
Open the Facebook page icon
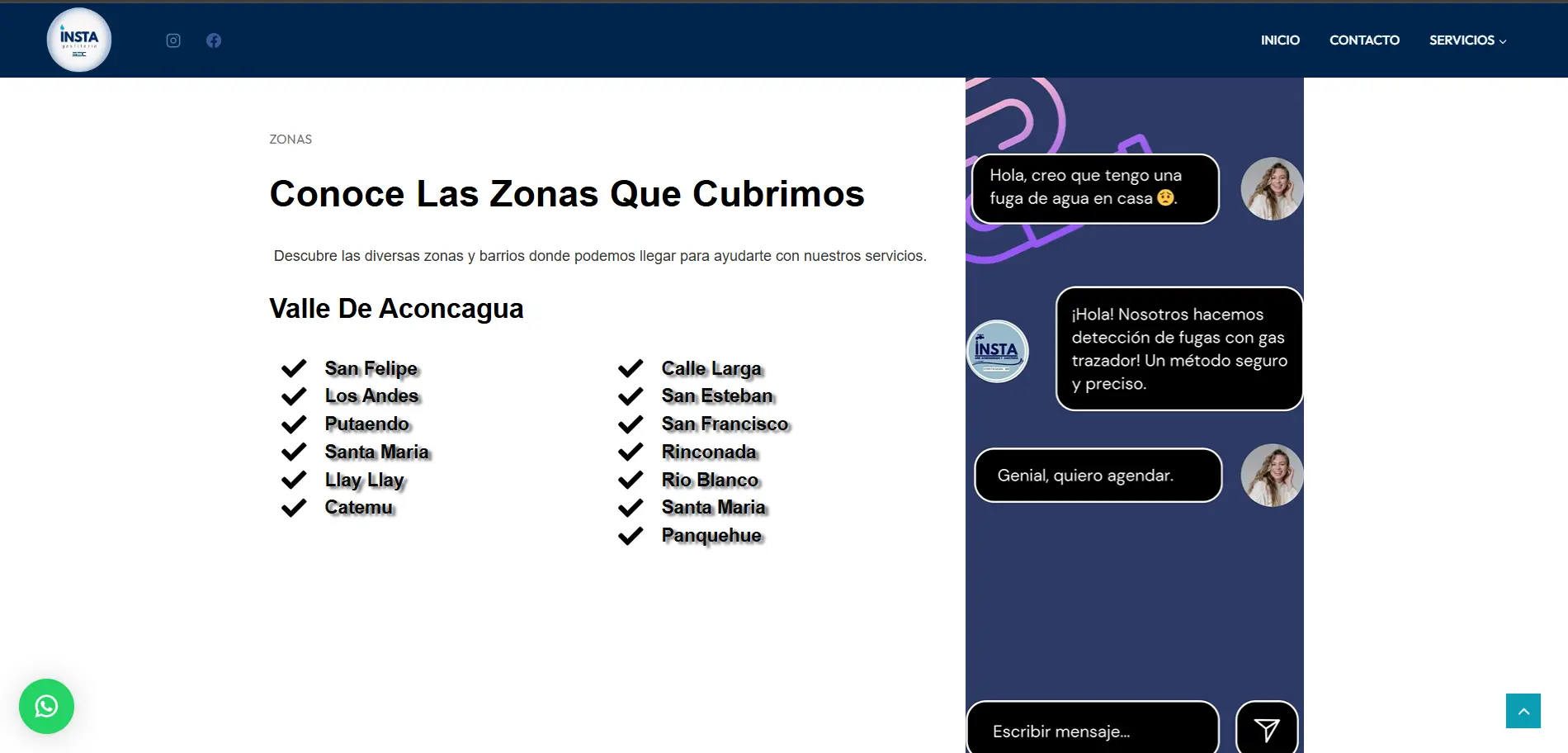coord(214,40)
